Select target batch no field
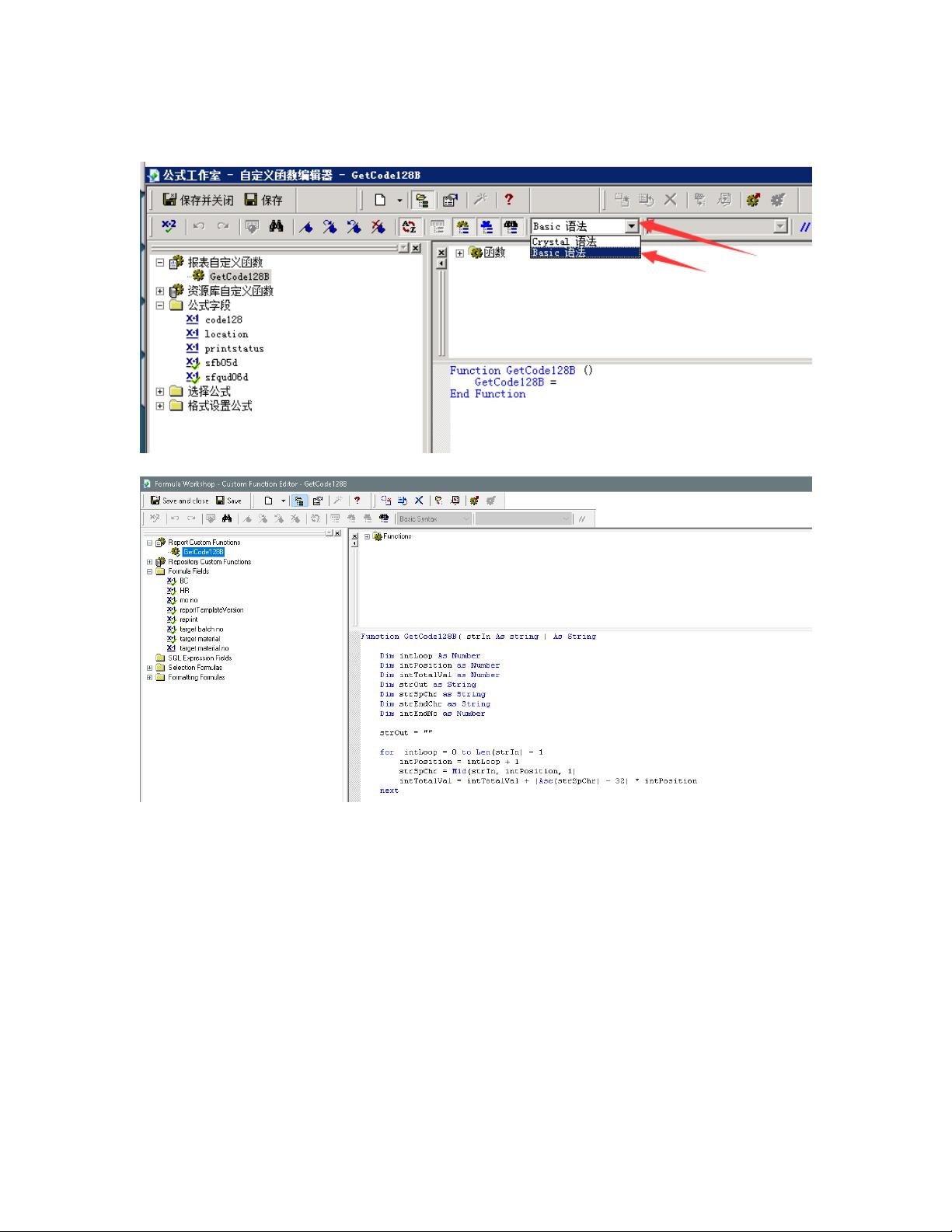This screenshot has width=952, height=1232. [201, 630]
